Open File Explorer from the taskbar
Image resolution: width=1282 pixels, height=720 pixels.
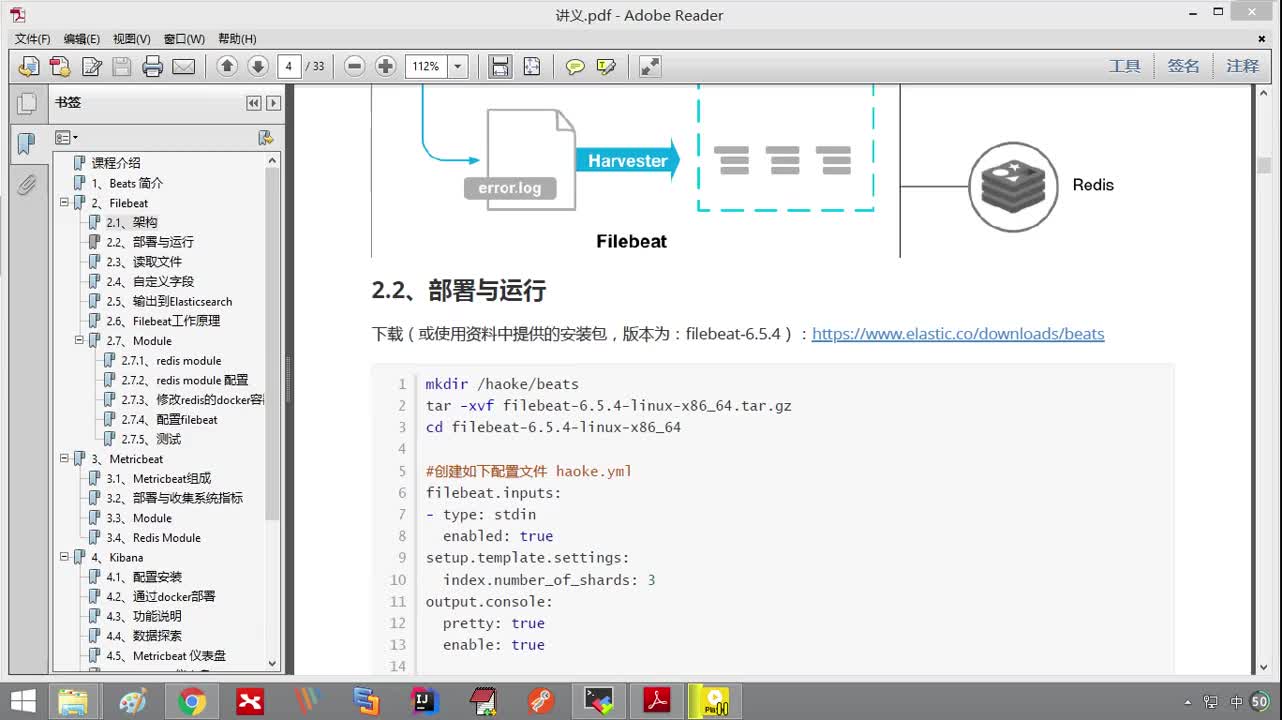click(x=72, y=701)
